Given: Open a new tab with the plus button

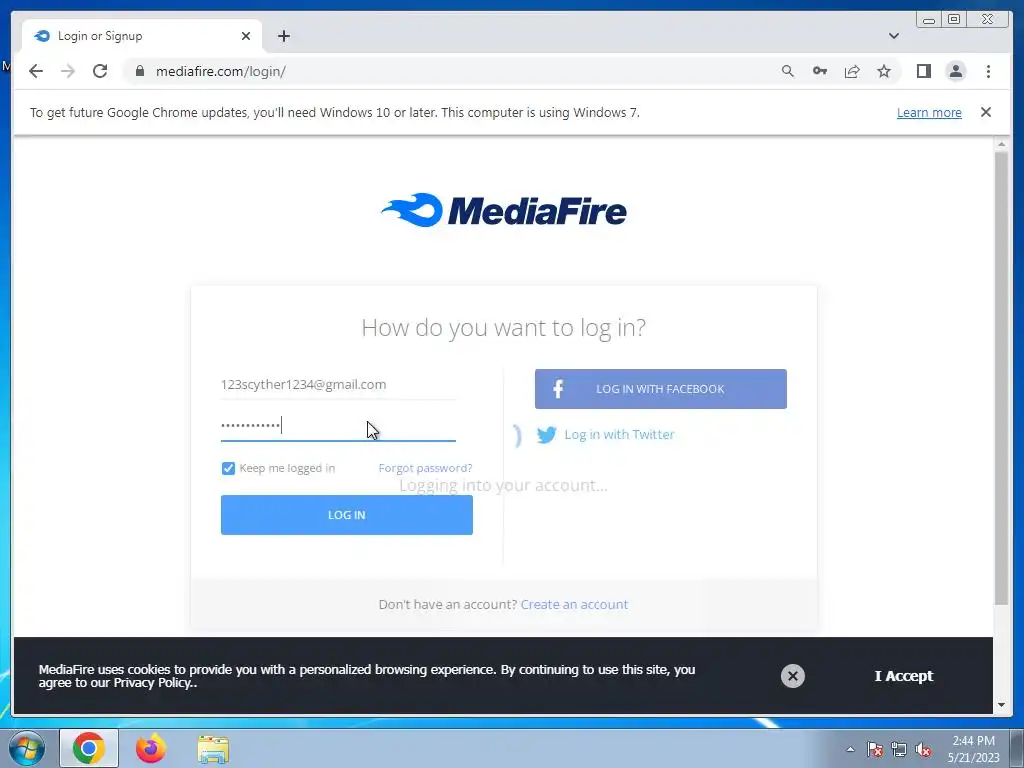Looking at the screenshot, I should point(283,36).
